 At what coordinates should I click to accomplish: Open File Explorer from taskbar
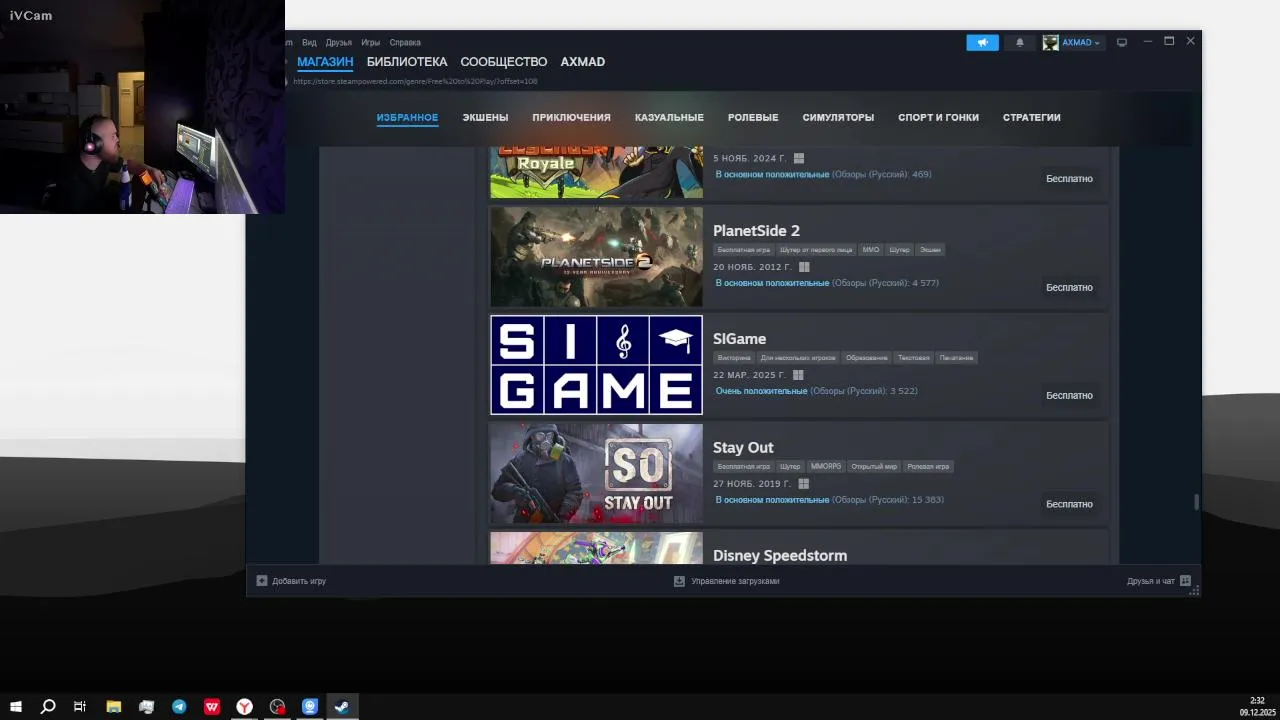pyautogui.click(x=114, y=706)
